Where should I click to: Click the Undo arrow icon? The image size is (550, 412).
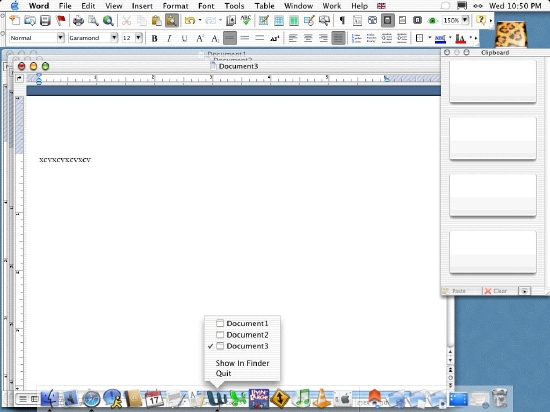click(190, 20)
